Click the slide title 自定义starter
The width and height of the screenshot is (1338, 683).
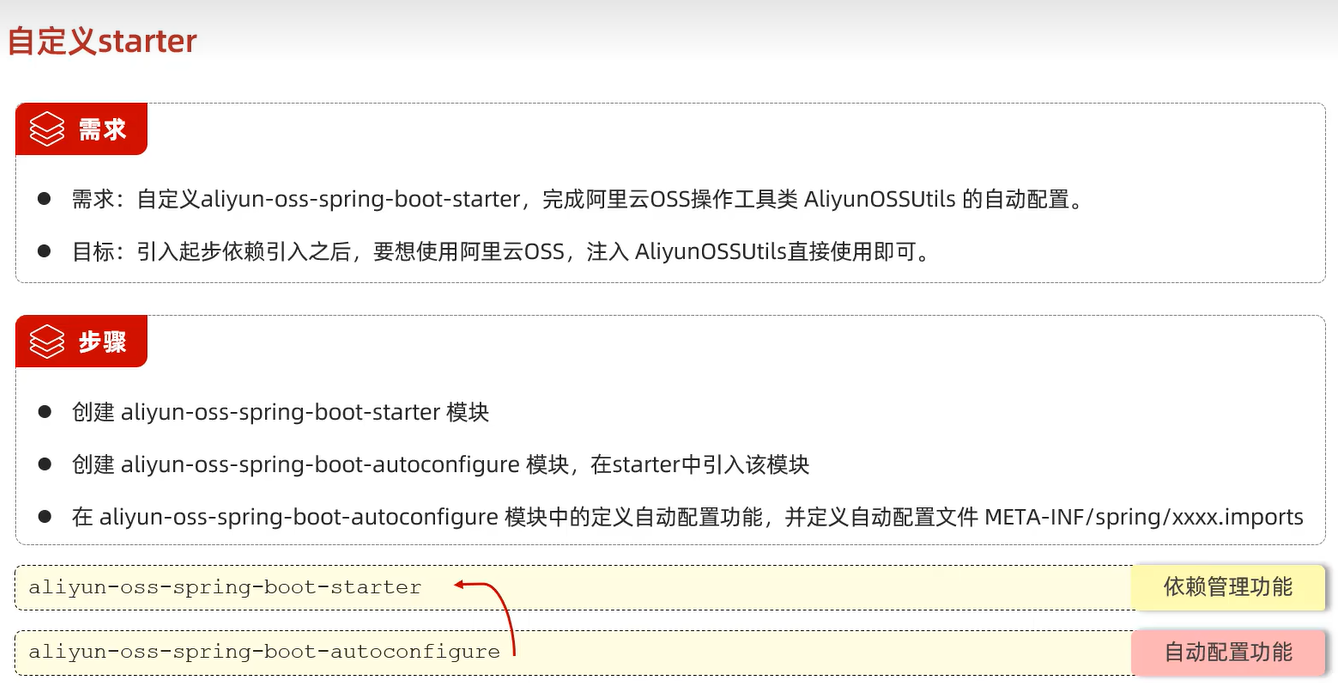pyautogui.click(x=102, y=41)
